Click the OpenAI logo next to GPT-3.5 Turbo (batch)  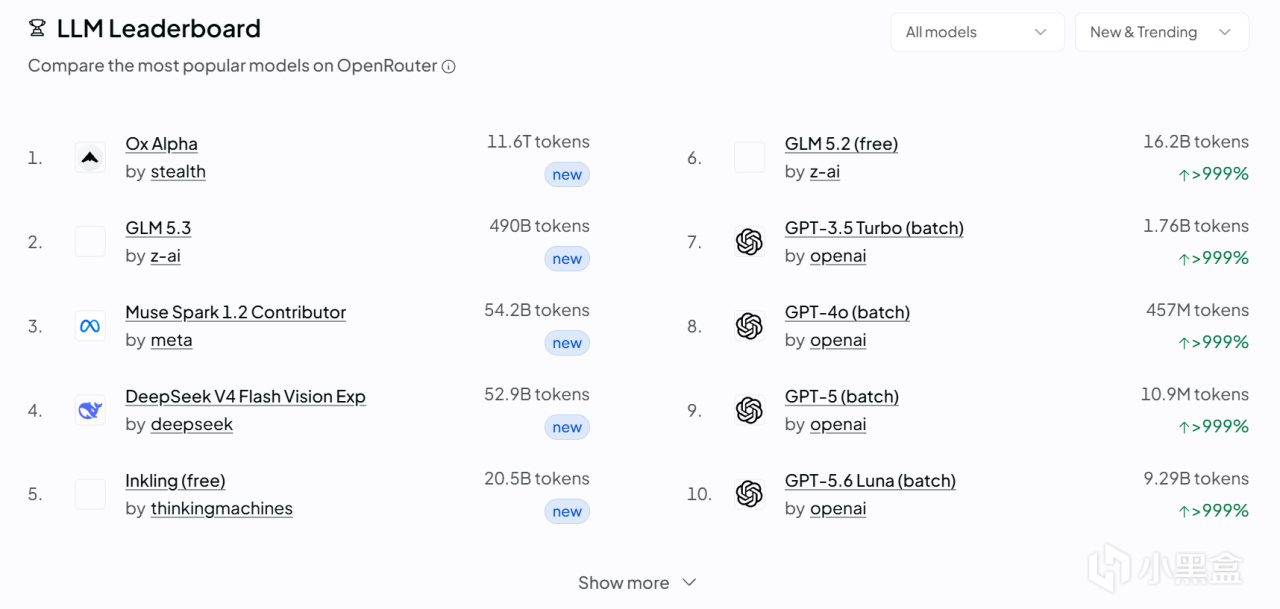coord(749,242)
